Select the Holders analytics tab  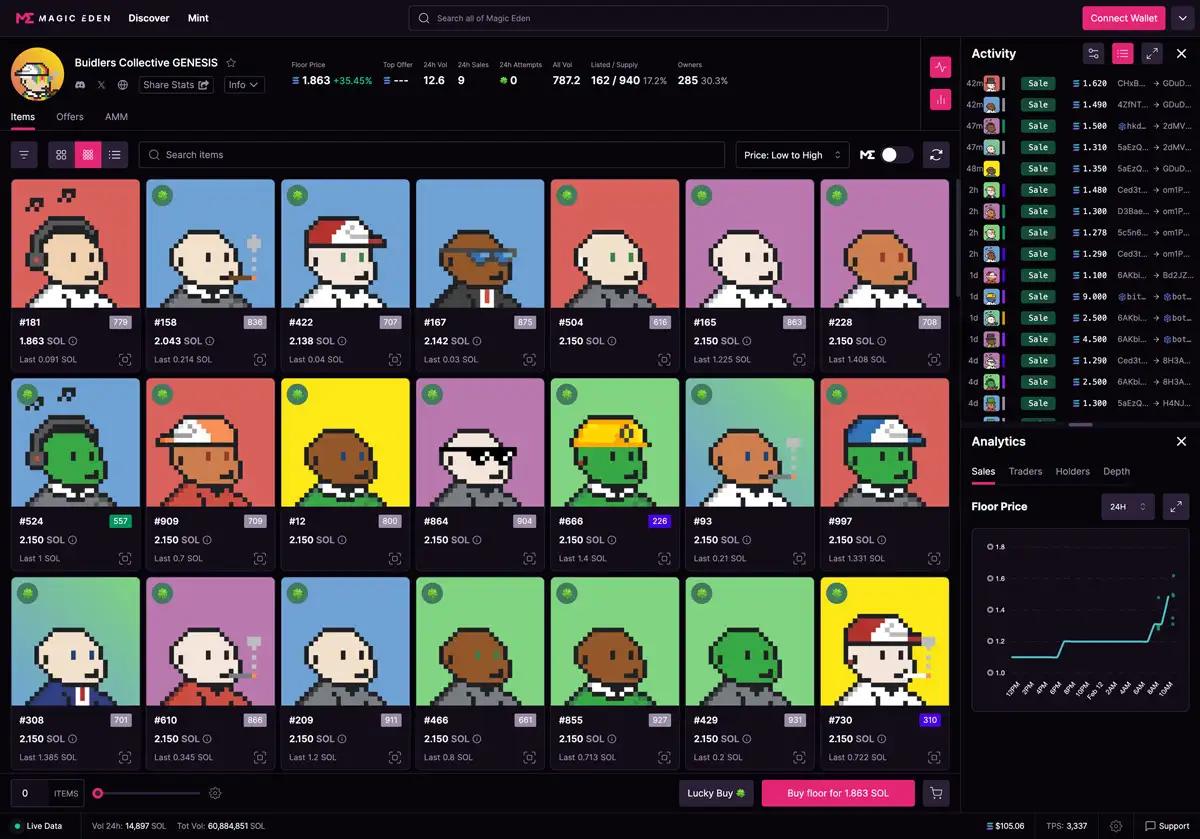point(1073,471)
